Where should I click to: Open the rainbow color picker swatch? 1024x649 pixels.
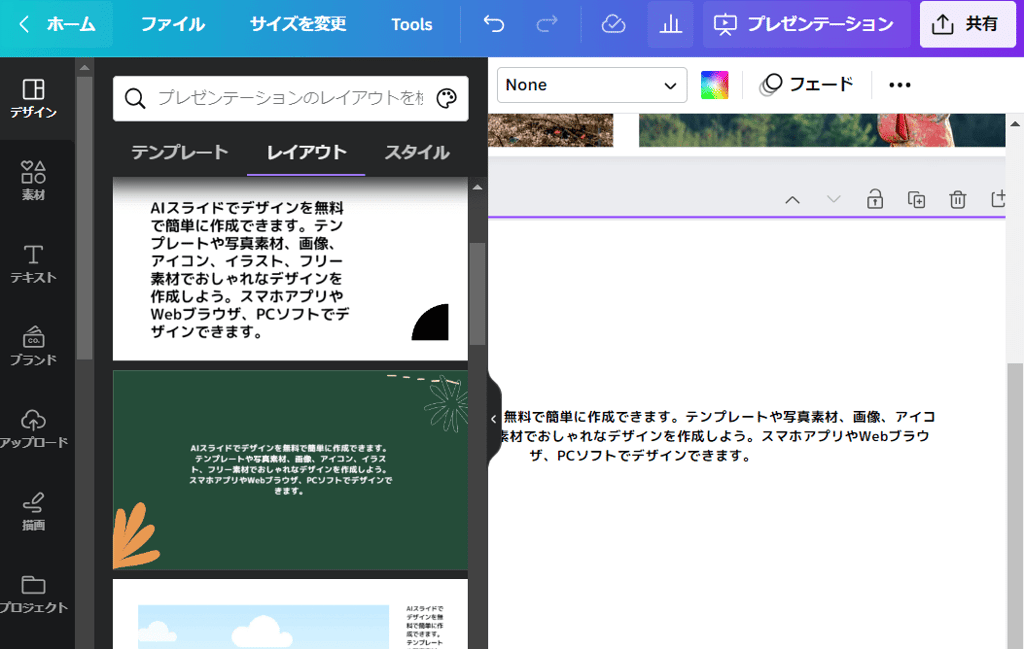tap(714, 85)
